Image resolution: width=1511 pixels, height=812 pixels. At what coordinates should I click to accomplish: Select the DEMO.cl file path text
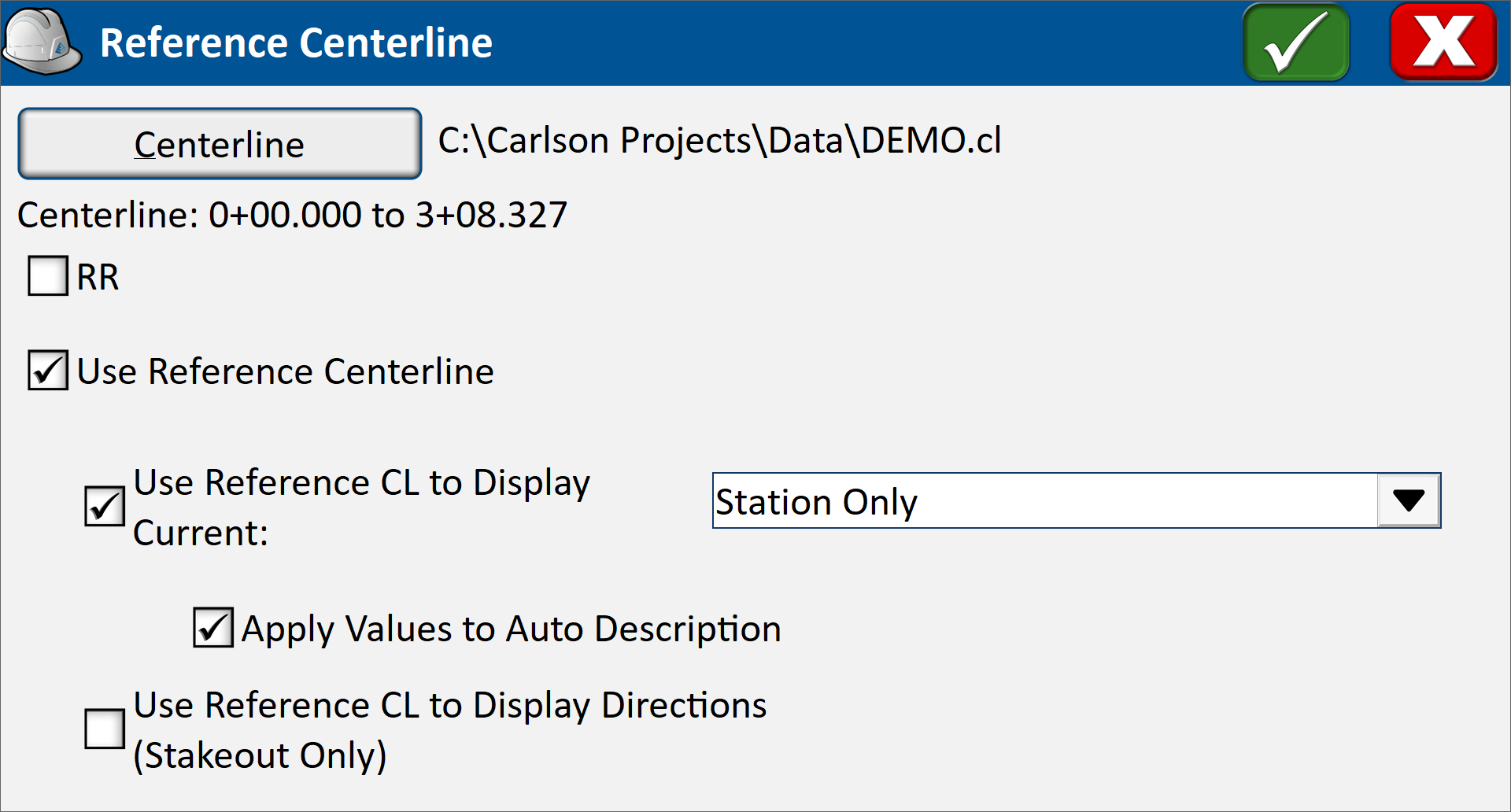click(x=719, y=141)
